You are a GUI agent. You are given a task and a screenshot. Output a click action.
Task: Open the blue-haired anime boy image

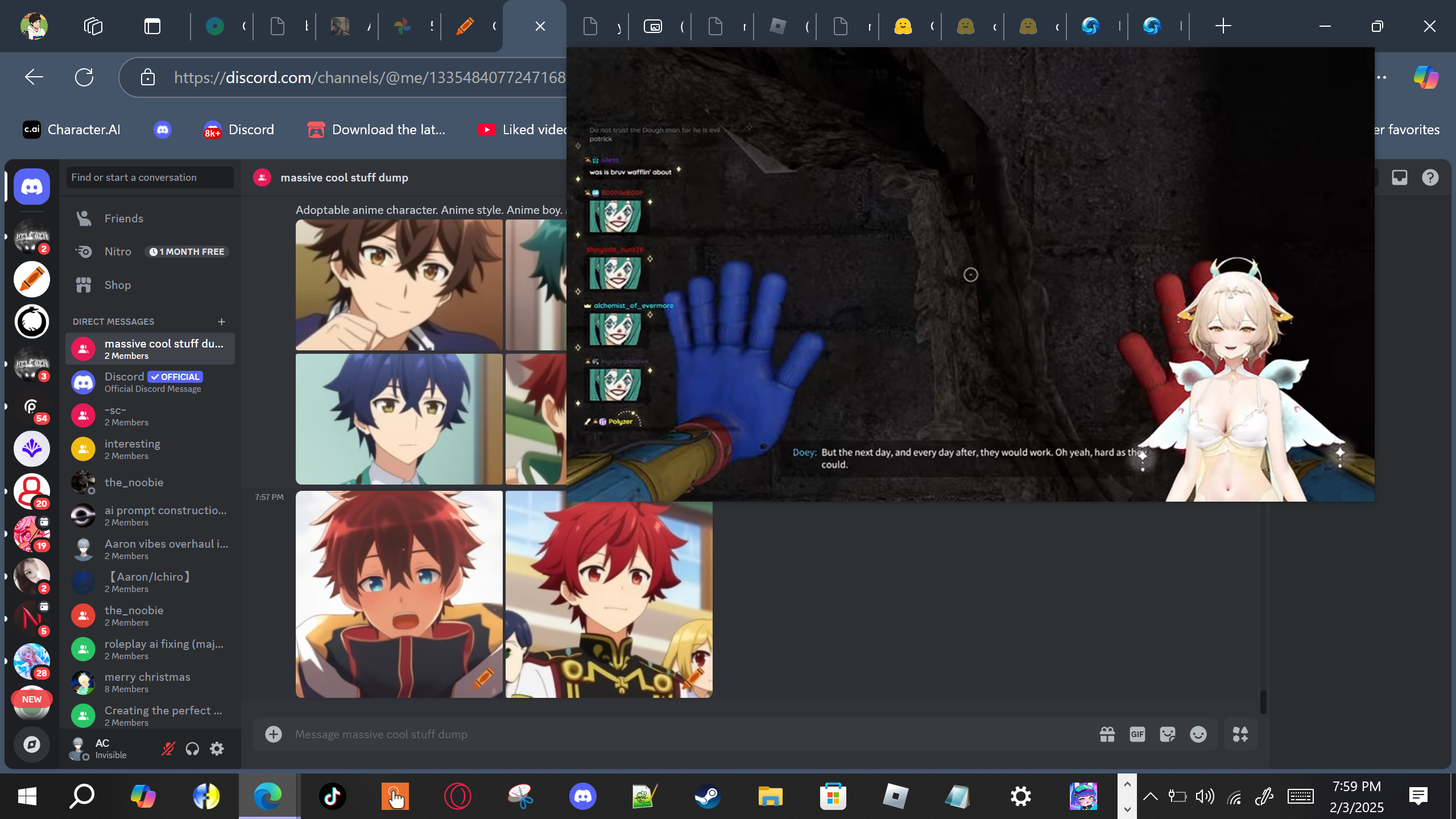pos(399,419)
